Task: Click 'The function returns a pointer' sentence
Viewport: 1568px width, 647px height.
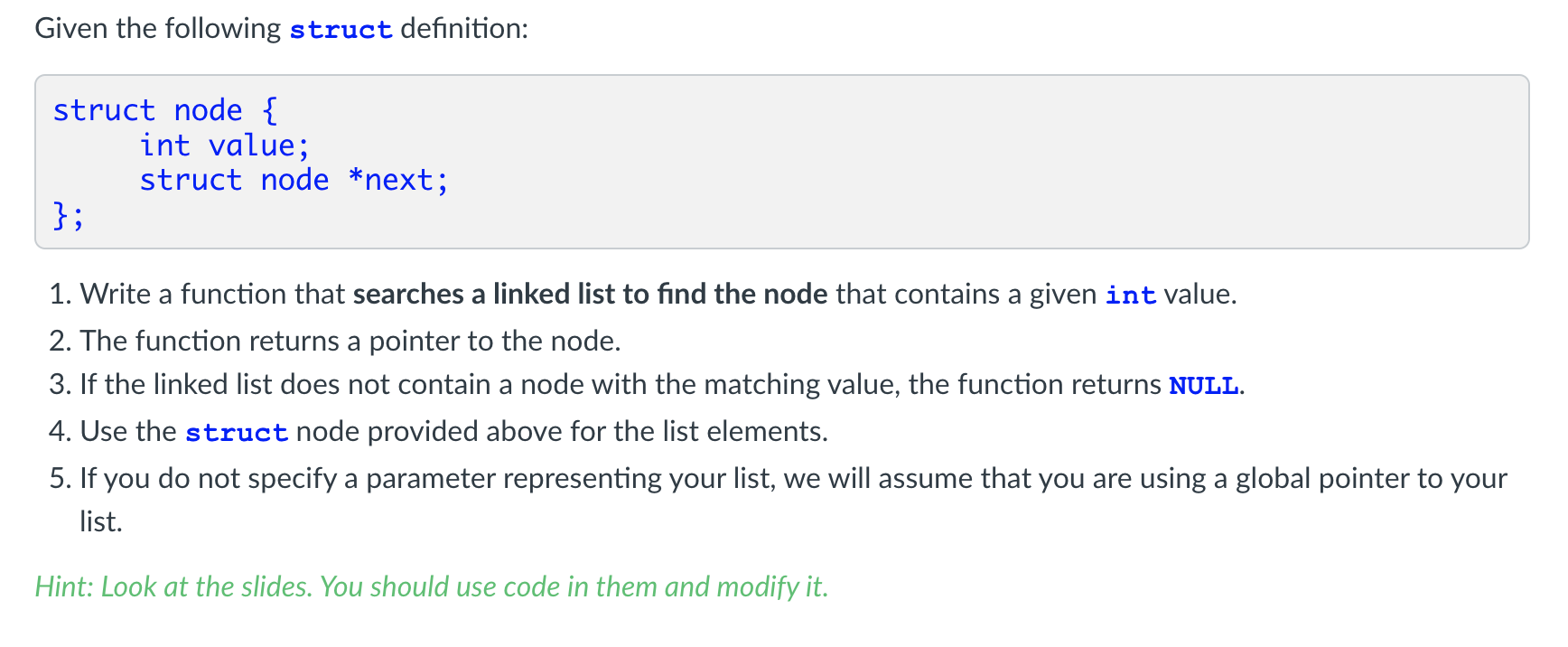Action: click(350, 341)
